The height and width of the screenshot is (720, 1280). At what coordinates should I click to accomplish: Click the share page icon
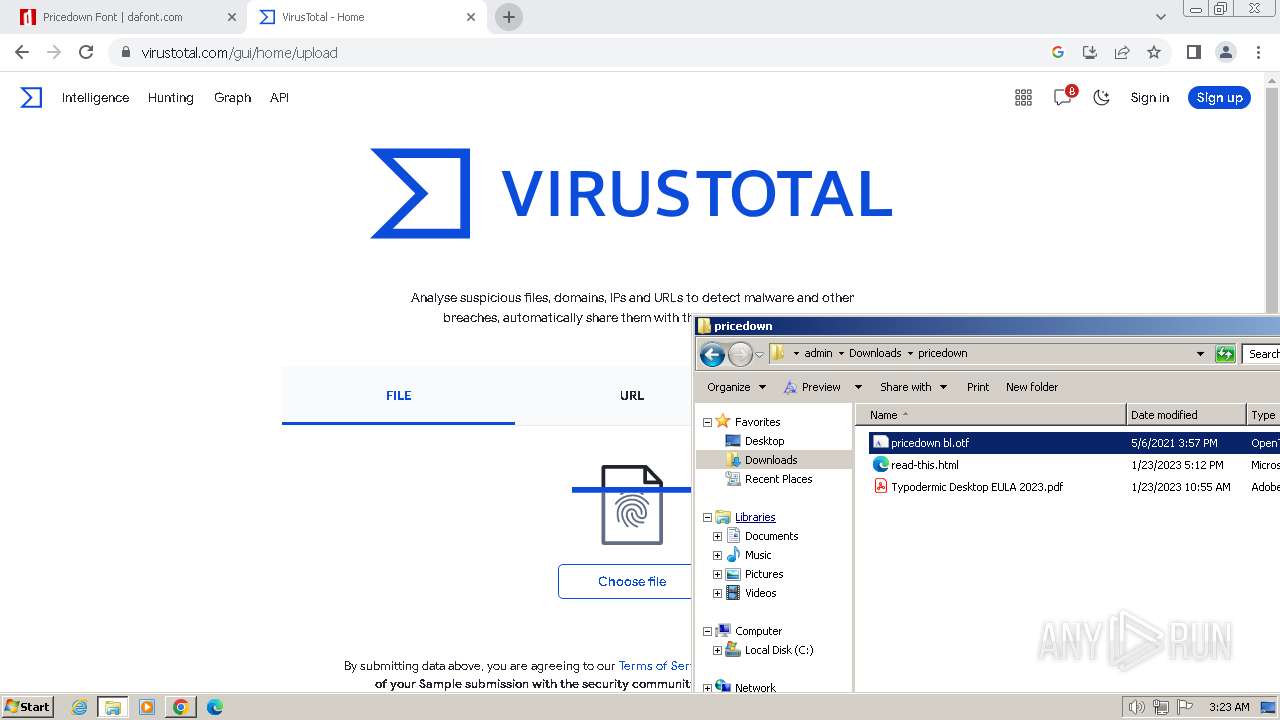1122,52
